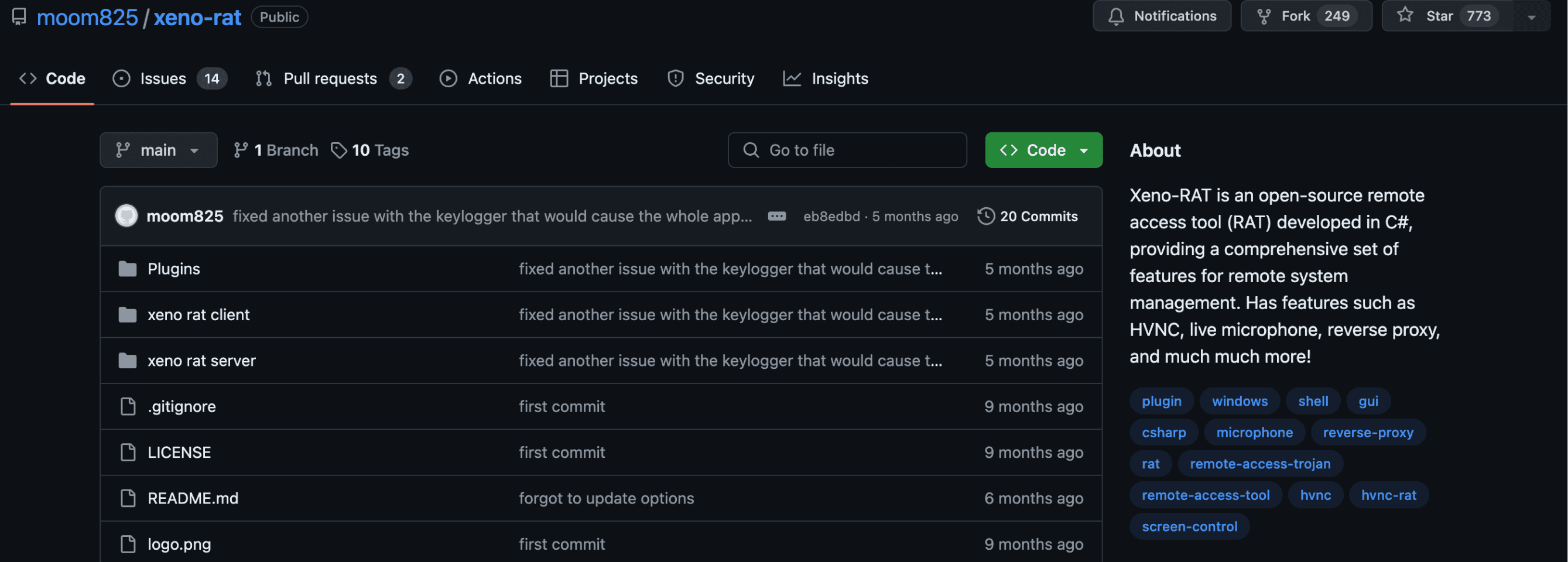
Task: Open the .gitignore file
Action: 182,406
